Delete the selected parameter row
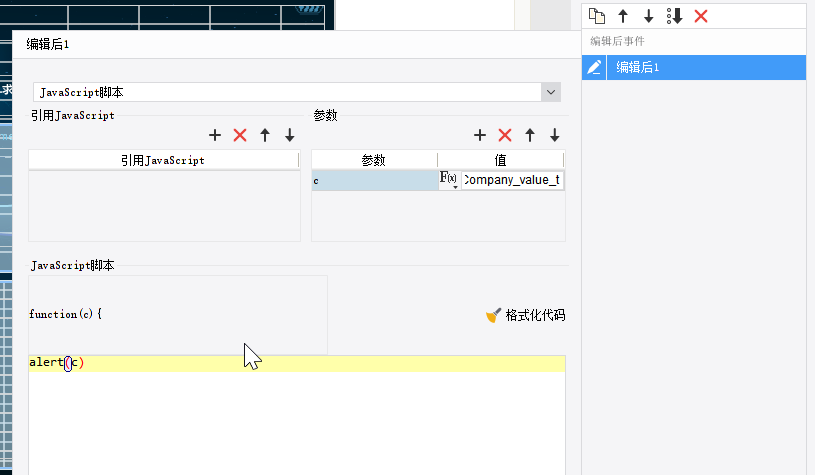The image size is (815, 475). point(505,135)
